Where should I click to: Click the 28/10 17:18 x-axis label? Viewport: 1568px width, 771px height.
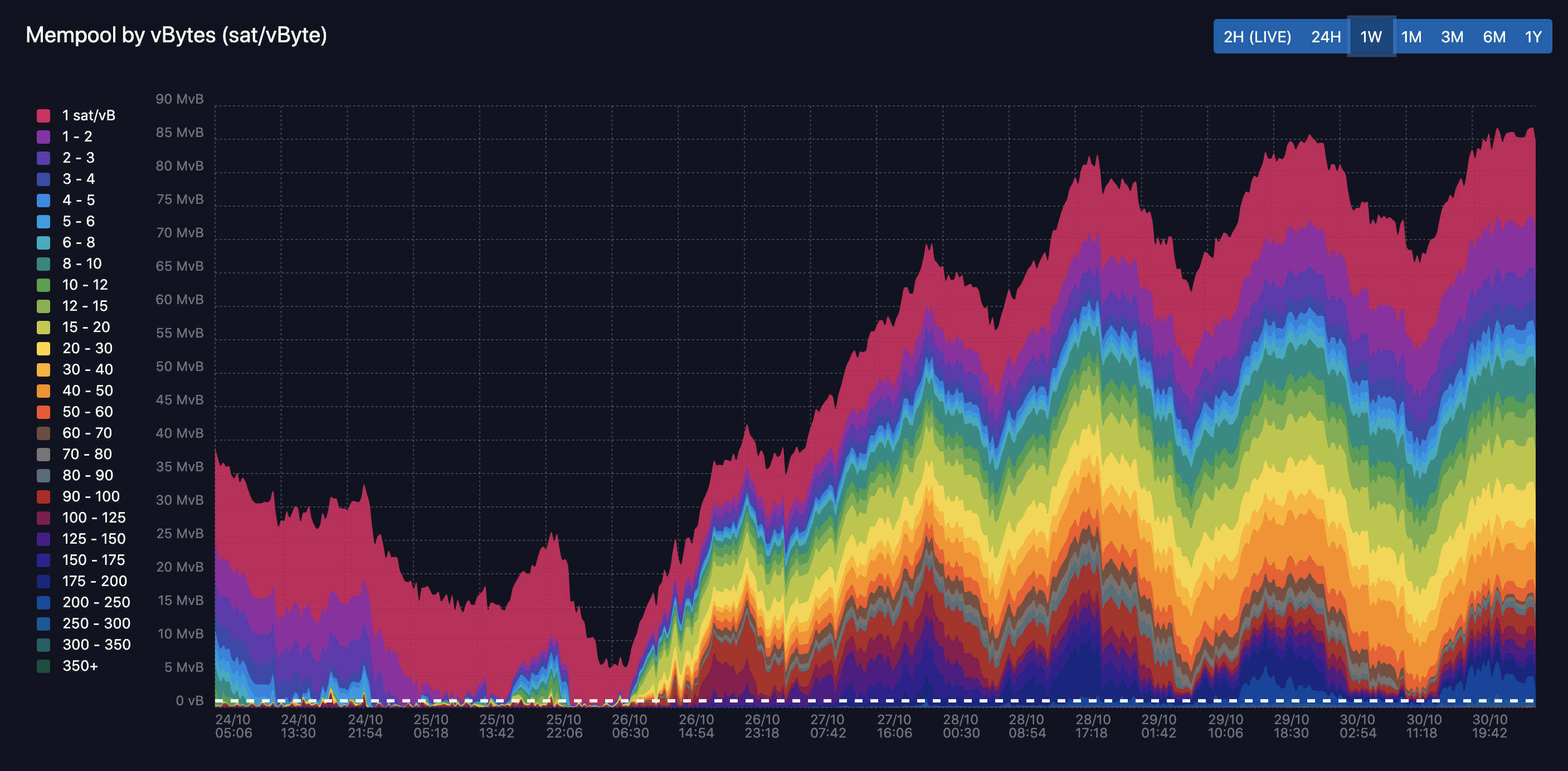pos(1093,726)
